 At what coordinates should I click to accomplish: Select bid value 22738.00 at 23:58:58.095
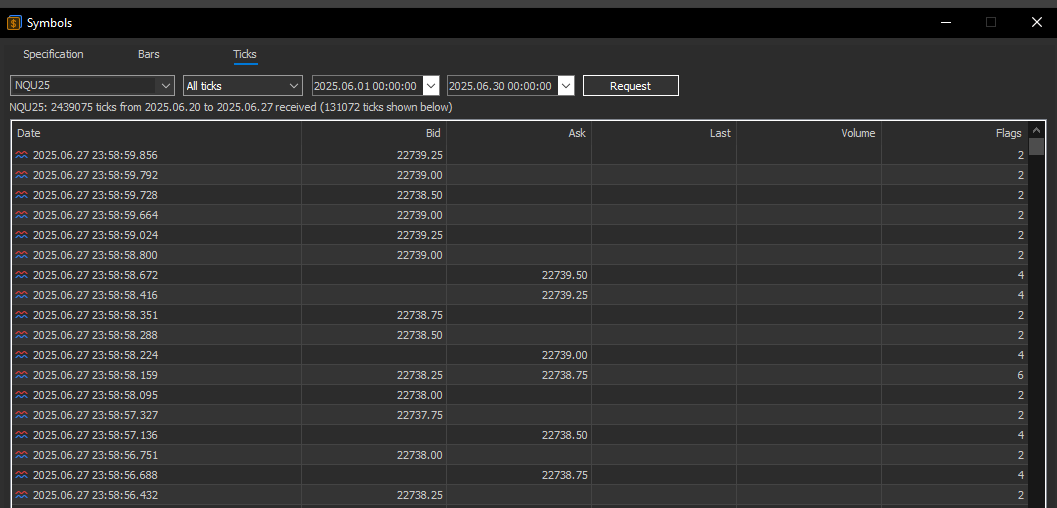419,395
